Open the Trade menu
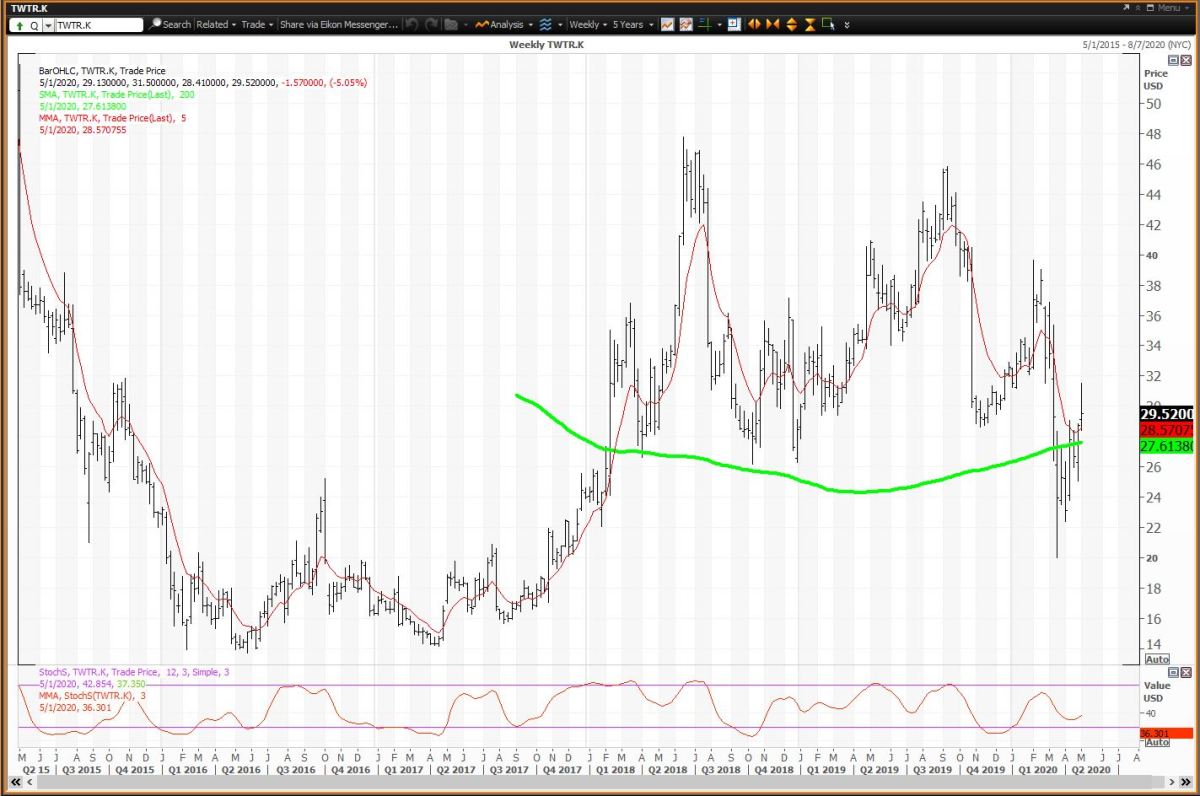The image size is (1200, 796). (256, 24)
